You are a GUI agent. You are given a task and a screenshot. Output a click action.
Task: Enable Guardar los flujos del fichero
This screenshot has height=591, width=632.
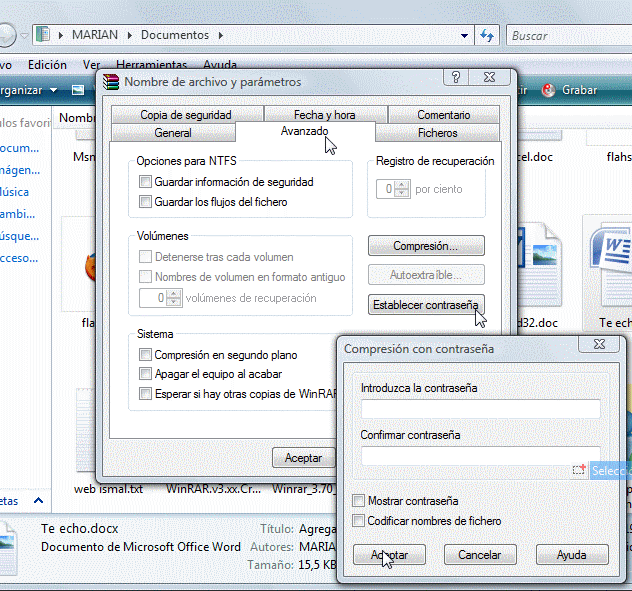[x=145, y=202]
